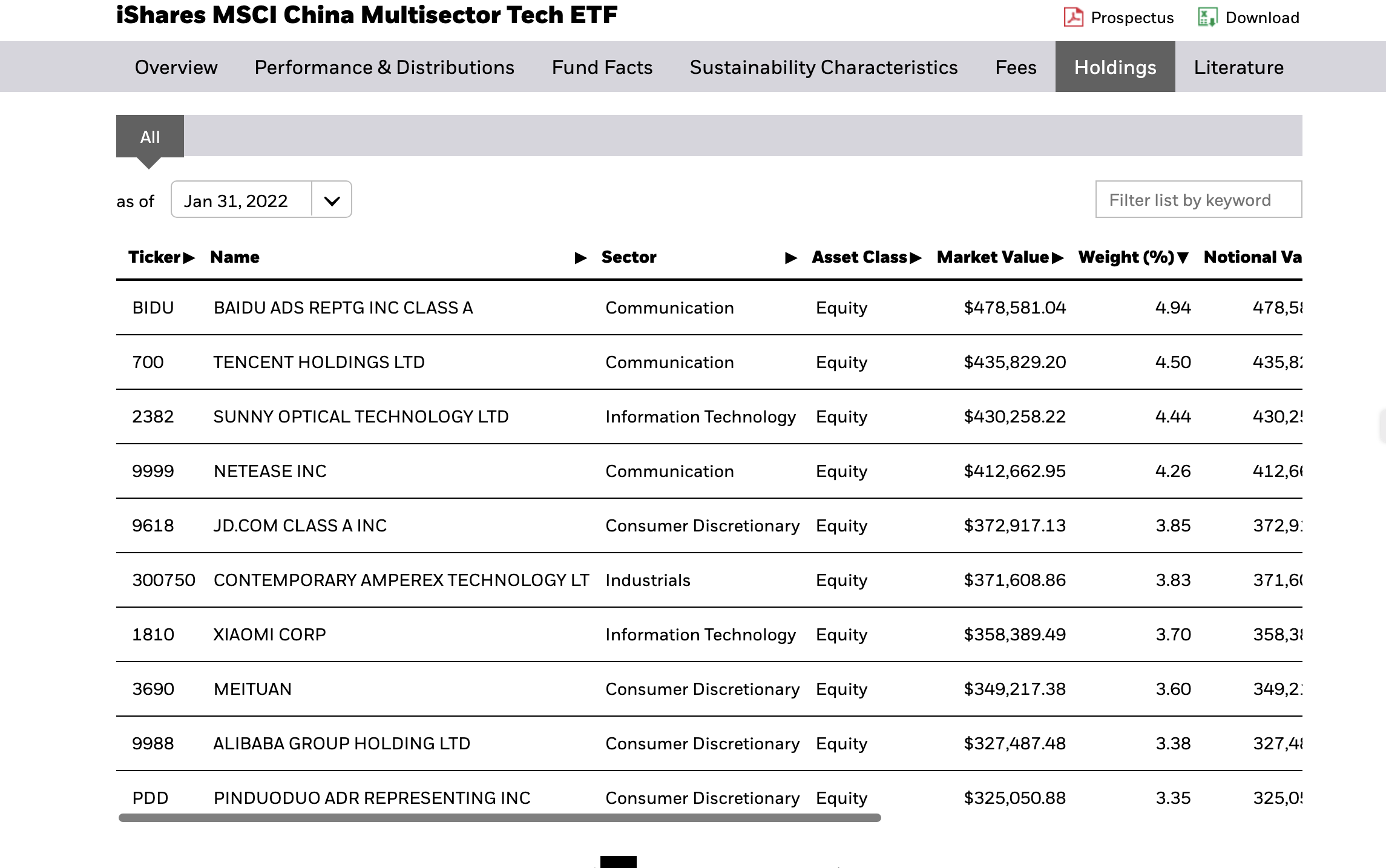The height and width of the screenshot is (868, 1386).
Task: Open the Overview tab
Action: tap(176, 67)
